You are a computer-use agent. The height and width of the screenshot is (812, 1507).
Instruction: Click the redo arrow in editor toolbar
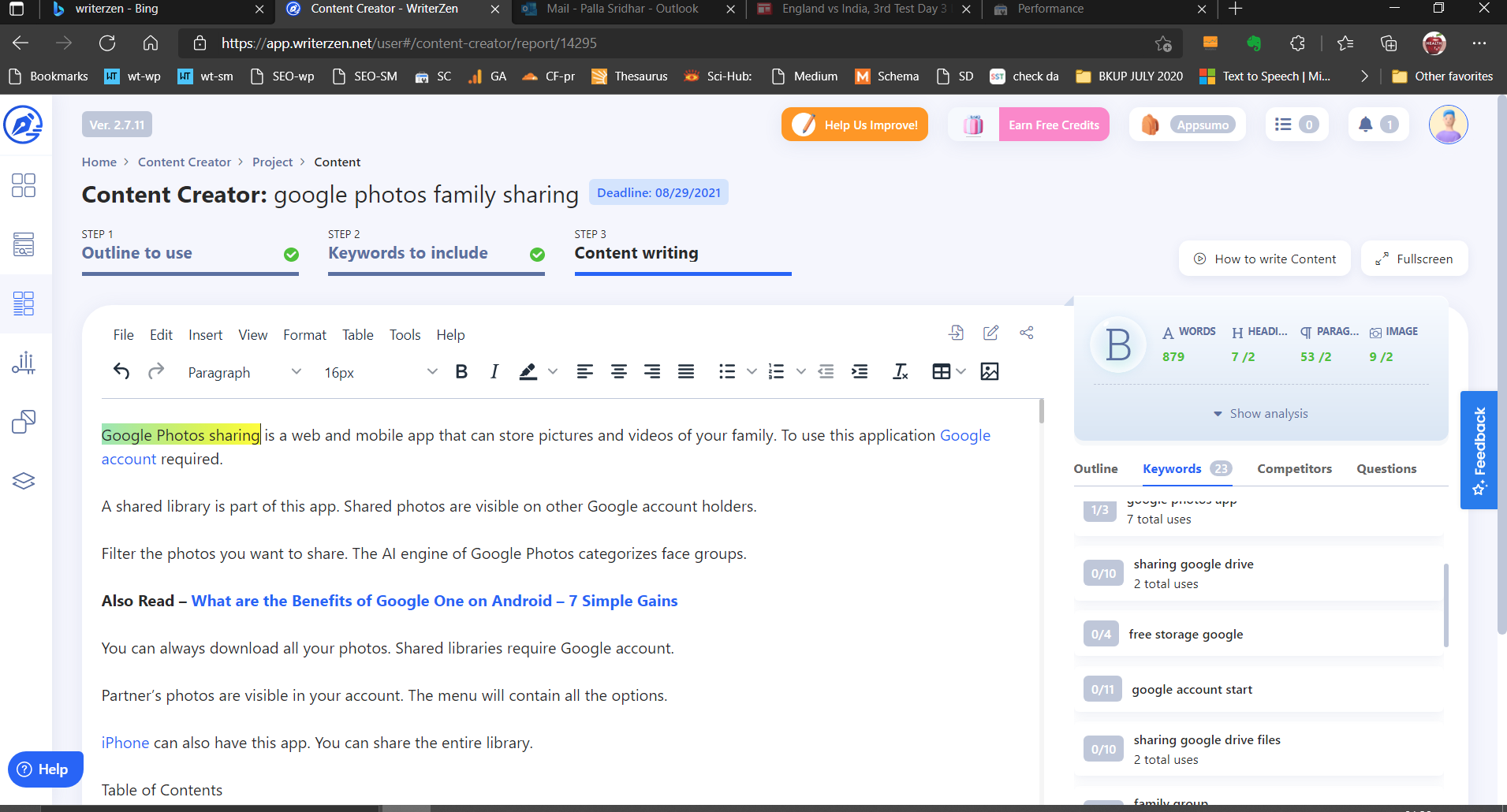156,371
